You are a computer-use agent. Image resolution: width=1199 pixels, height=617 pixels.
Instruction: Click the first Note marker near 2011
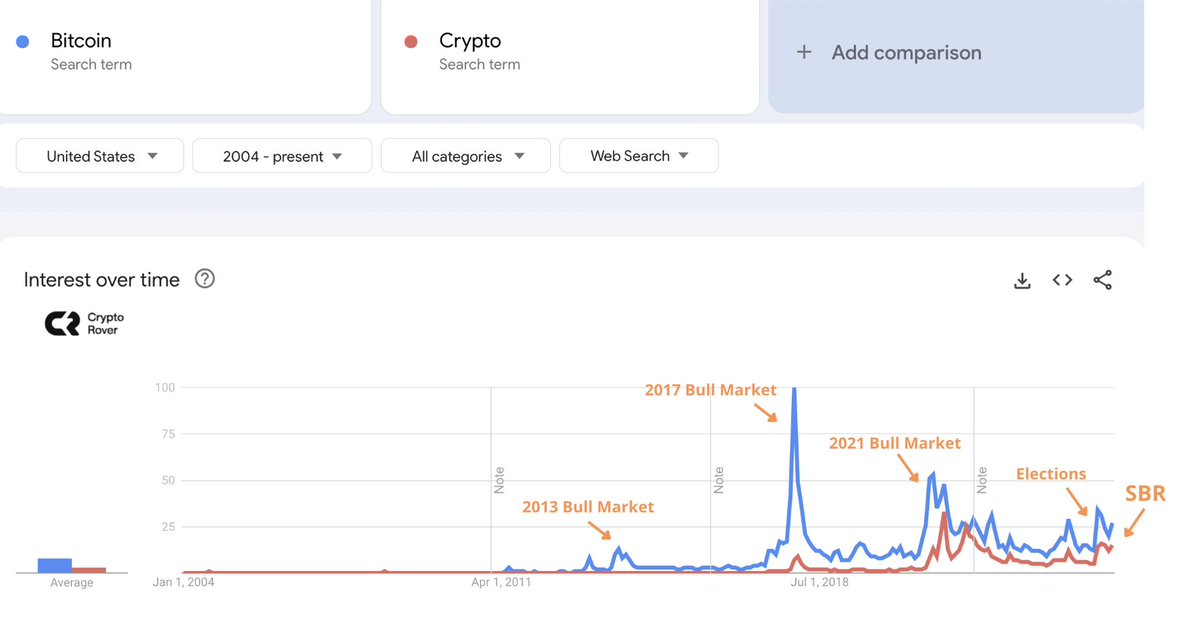click(499, 479)
